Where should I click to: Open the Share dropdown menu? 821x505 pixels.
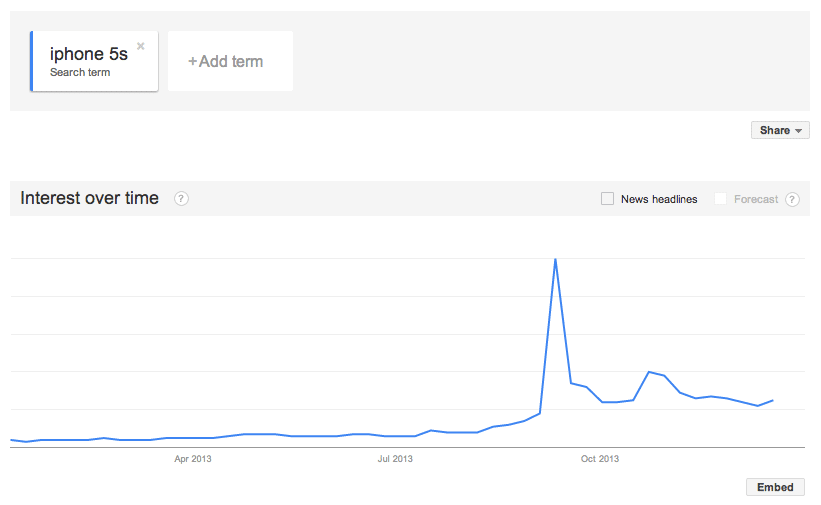[x=780, y=130]
